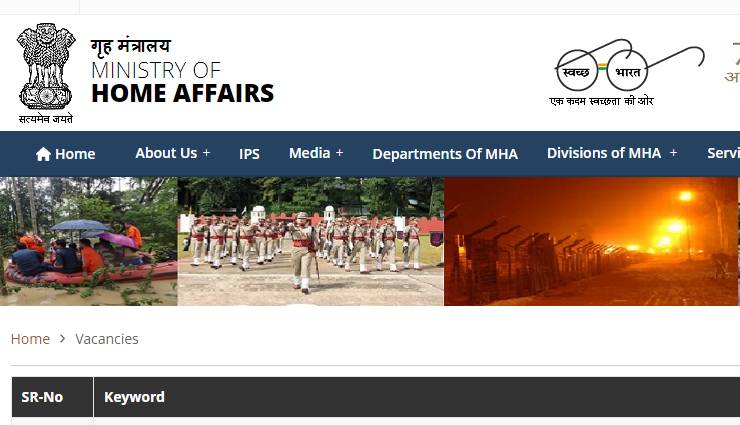Go to Home via breadcrumb link
This screenshot has height=425, width=740.
tap(30, 339)
